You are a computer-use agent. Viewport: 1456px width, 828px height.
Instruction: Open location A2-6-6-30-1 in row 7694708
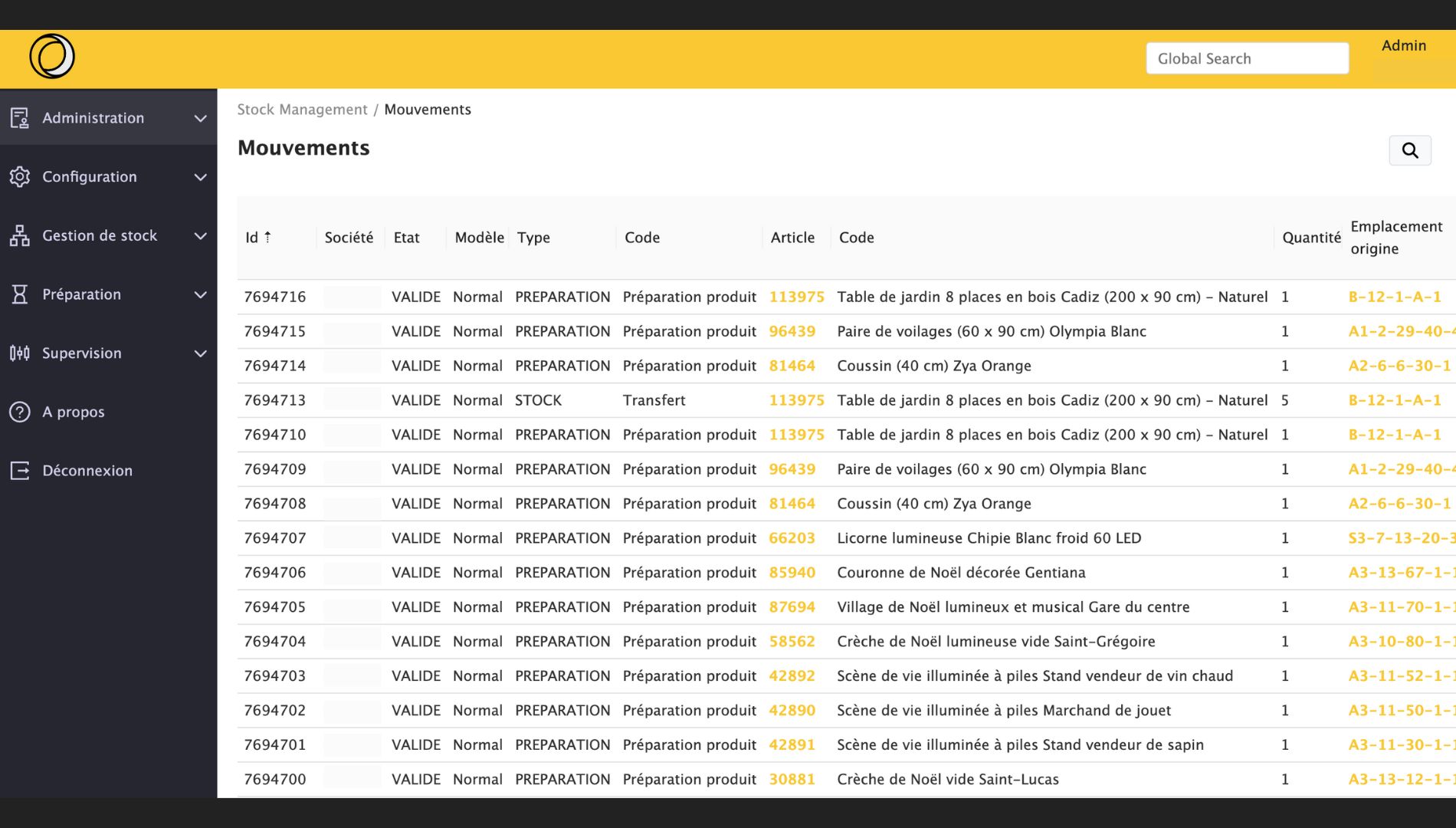point(1399,504)
